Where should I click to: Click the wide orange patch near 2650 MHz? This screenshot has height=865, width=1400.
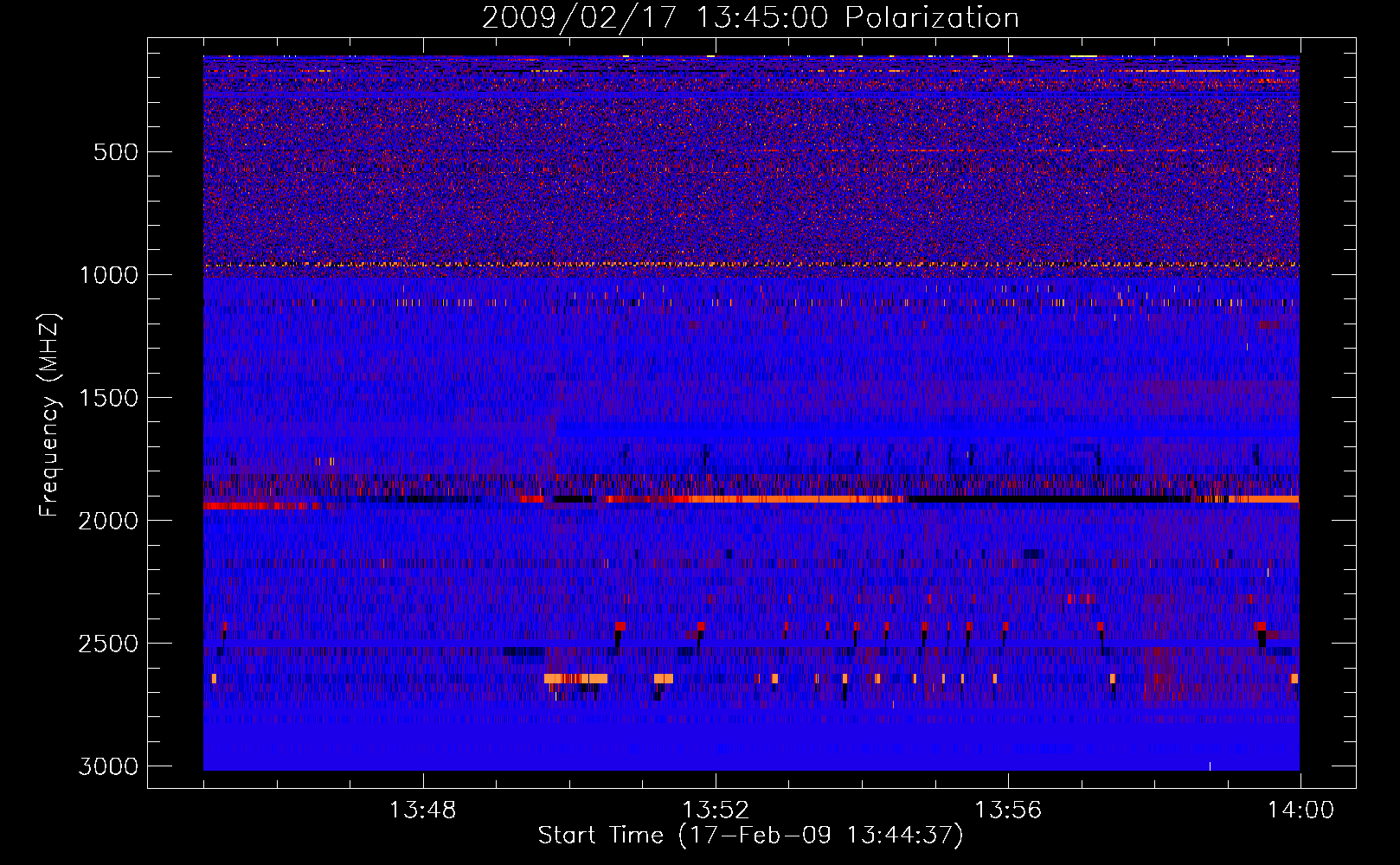pyautogui.click(x=576, y=678)
